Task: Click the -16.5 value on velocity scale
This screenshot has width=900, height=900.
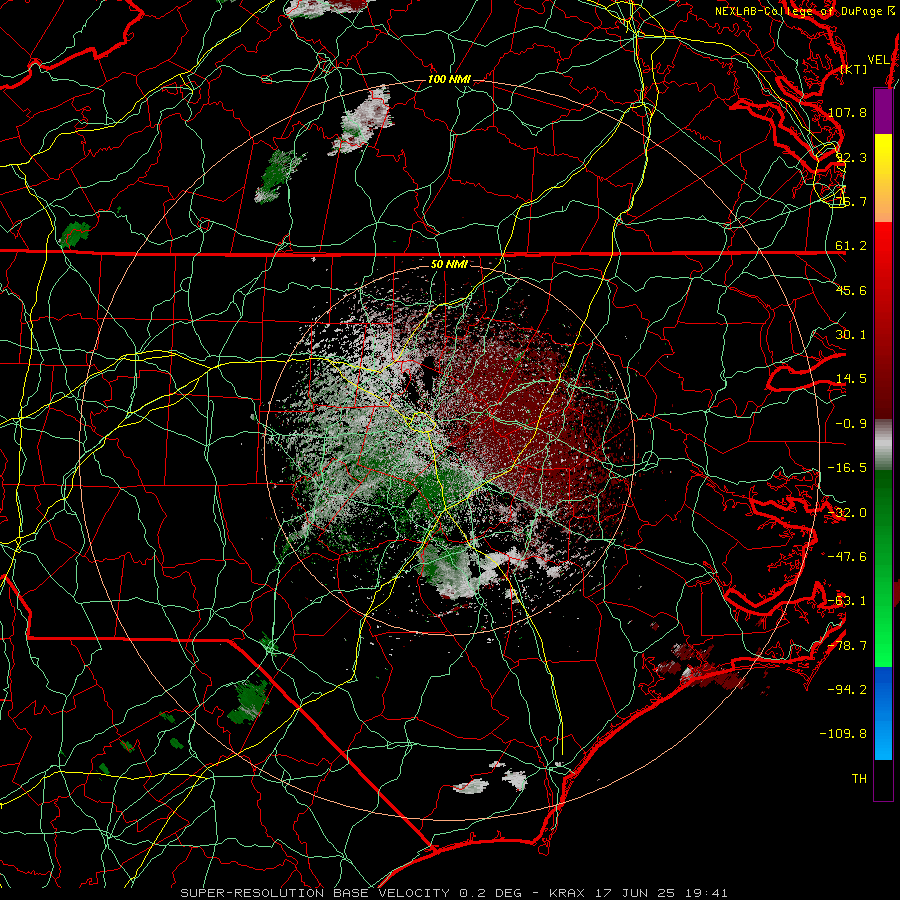Action: tap(847, 468)
